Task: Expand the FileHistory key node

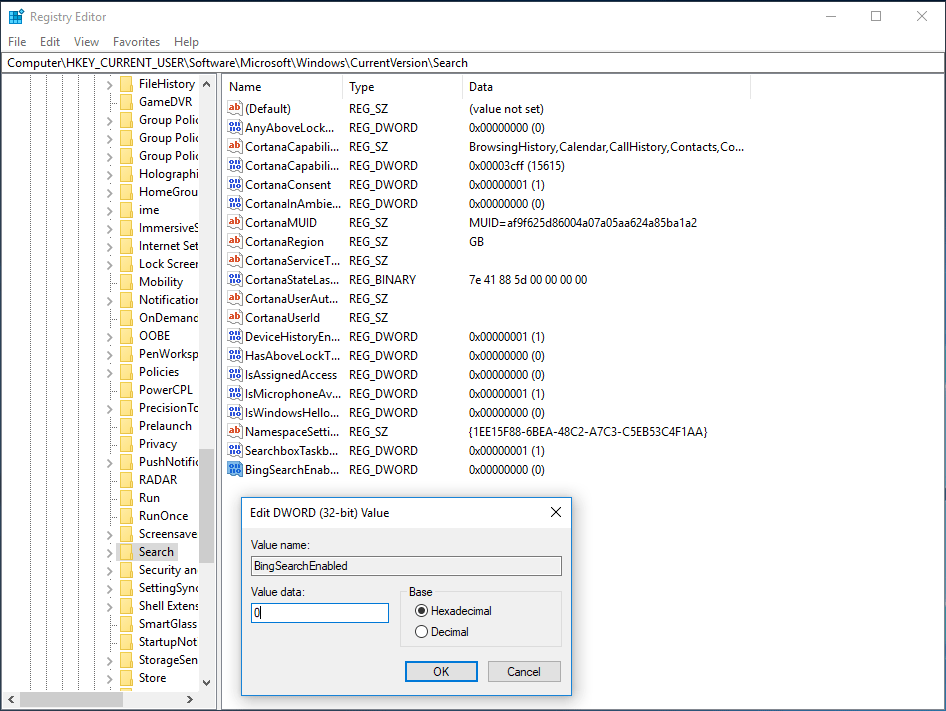Action: click(x=110, y=84)
